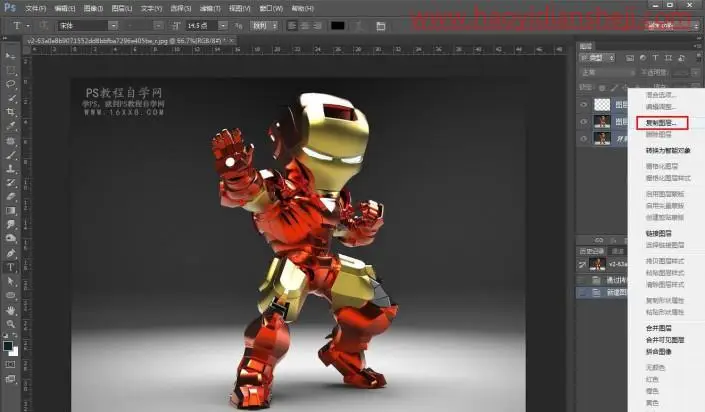Select the Path Selection tool
The image size is (705, 412).
pyautogui.click(x=10, y=282)
